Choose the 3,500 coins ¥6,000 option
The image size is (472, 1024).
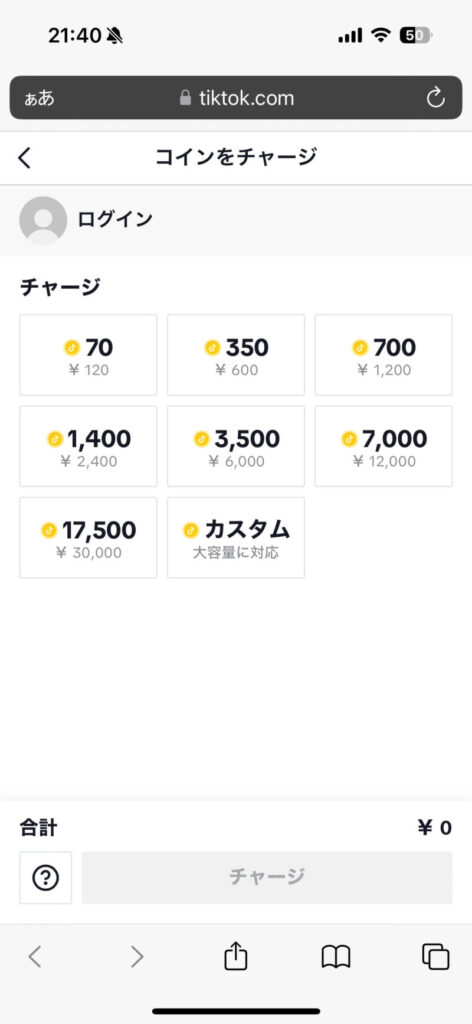tap(236, 446)
